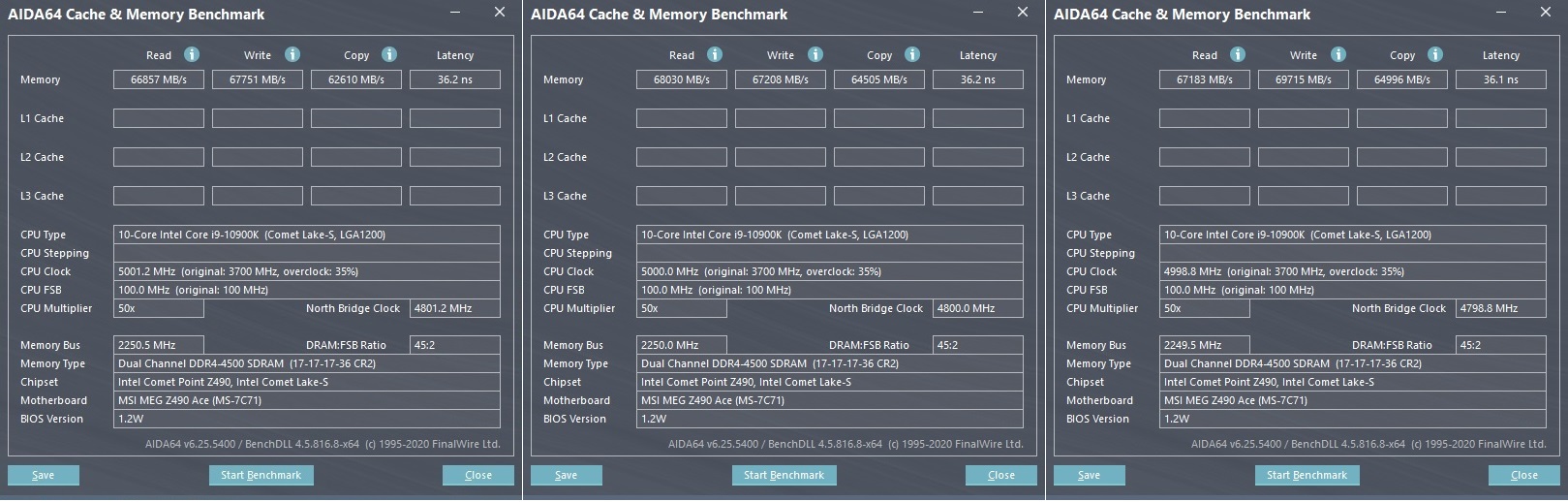Click Memory Bus 2249.5 MHz value
This screenshot has width=1568, height=502.
click(x=1205, y=345)
